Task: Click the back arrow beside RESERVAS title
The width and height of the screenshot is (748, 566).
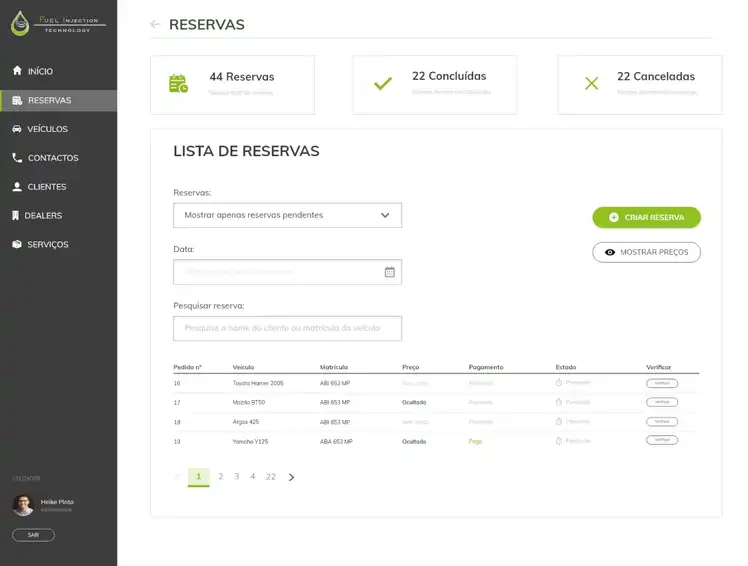Action: coord(155,24)
